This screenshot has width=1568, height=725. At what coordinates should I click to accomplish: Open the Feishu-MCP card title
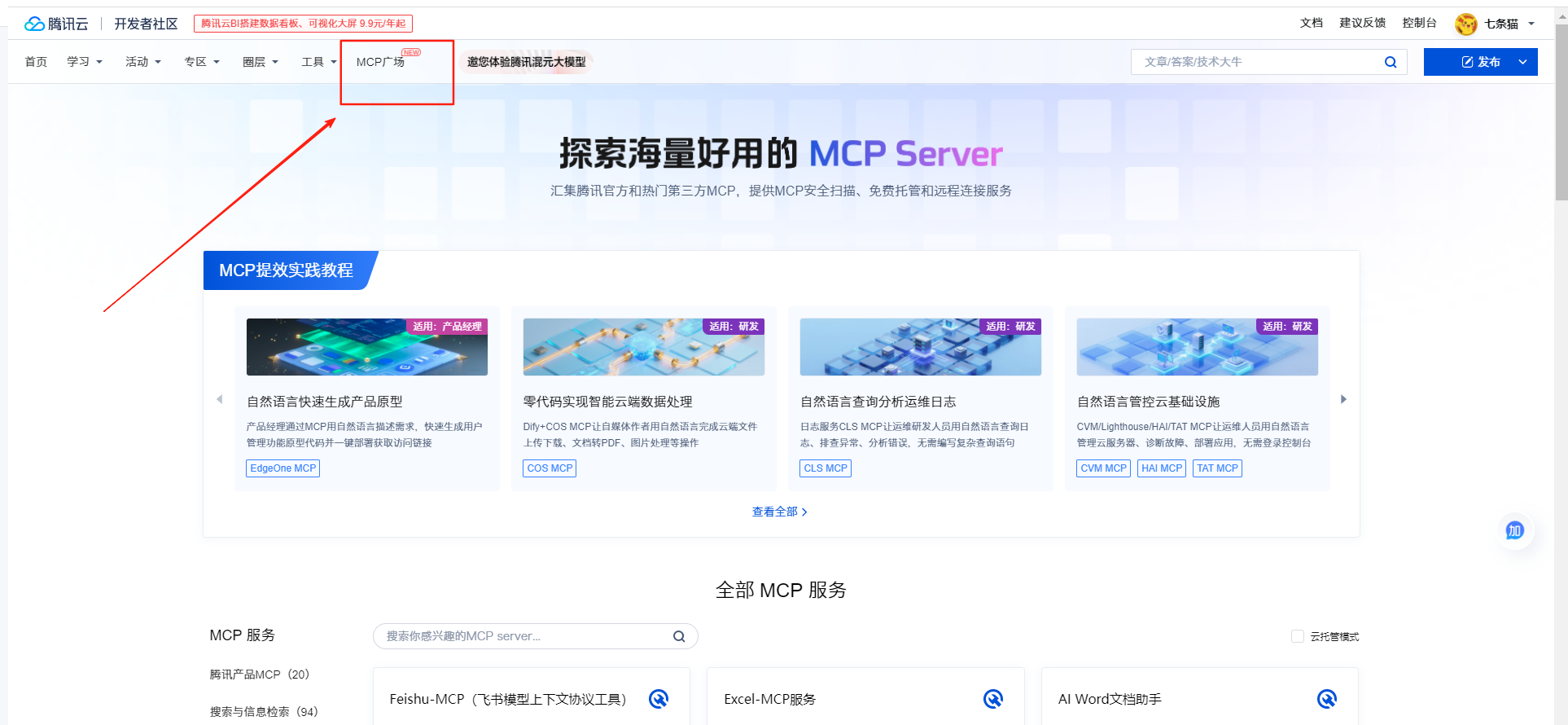point(508,699)
